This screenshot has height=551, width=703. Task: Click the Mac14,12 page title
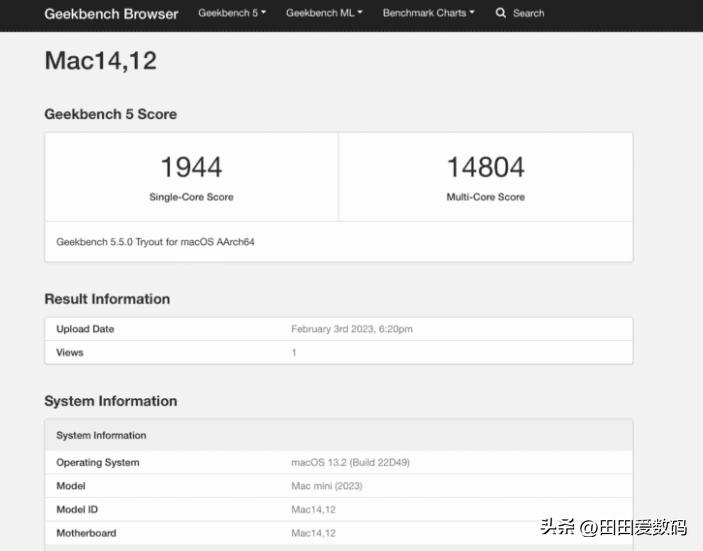100,61
